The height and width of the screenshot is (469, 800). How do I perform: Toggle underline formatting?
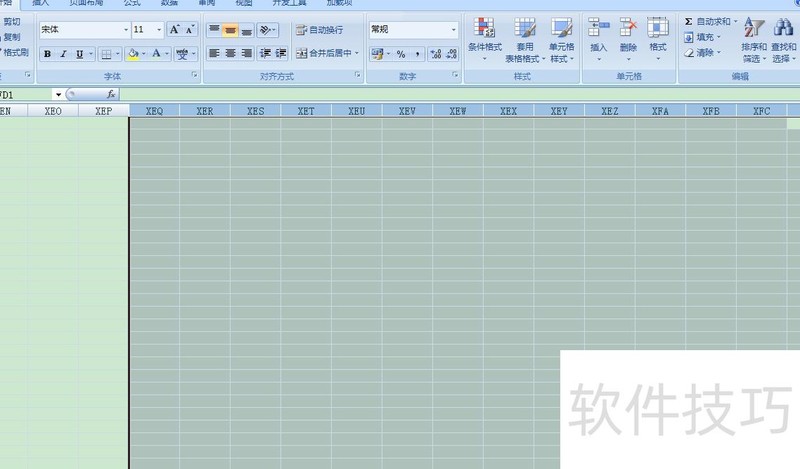tap(80, 54)
